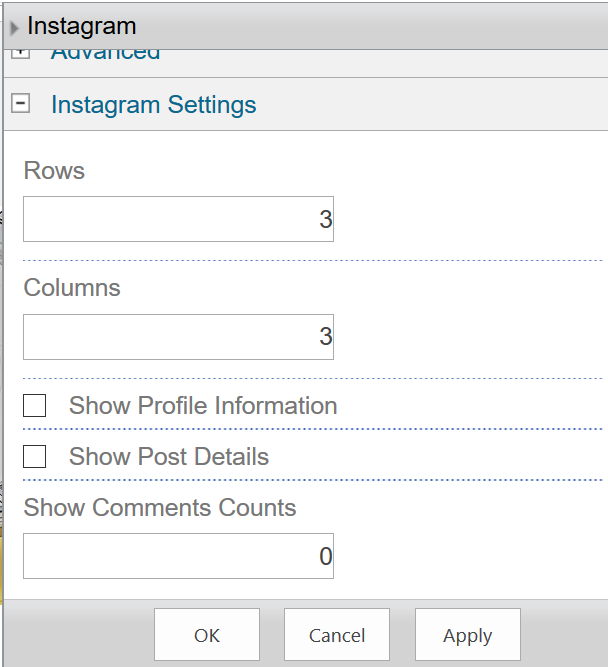Screen dimensions: 608x667
Task: Click the Show Comments Counts input field
Action: [178, 556]
